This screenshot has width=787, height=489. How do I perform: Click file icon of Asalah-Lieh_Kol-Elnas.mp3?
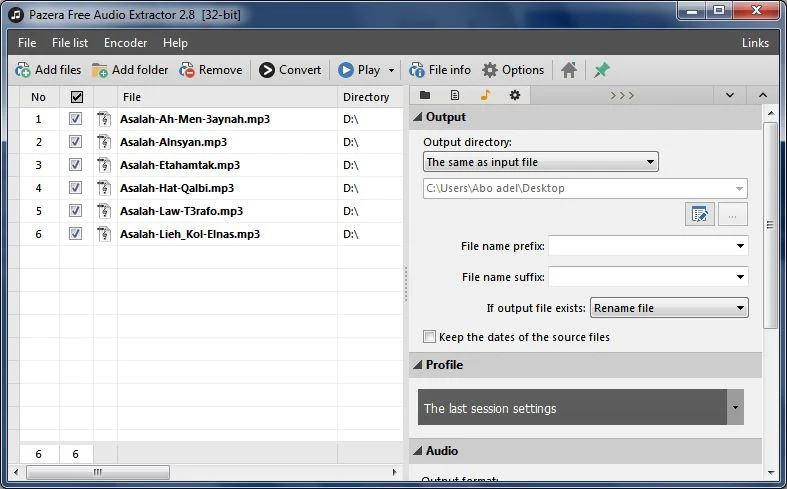104,234
